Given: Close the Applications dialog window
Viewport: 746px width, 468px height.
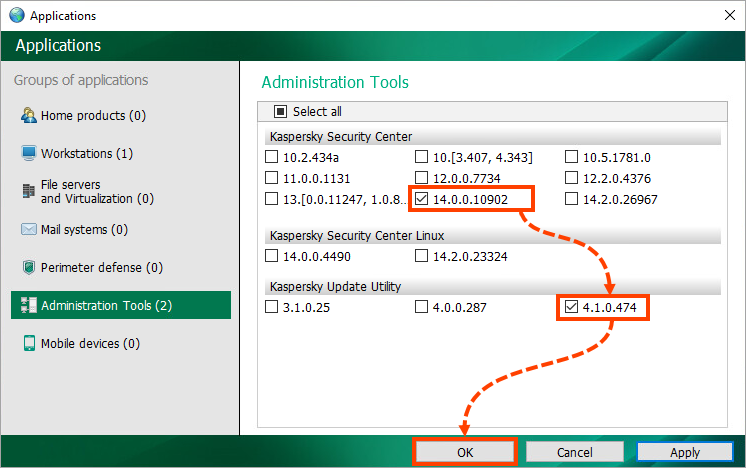Looking at the screenshot, I should [730, 15].
